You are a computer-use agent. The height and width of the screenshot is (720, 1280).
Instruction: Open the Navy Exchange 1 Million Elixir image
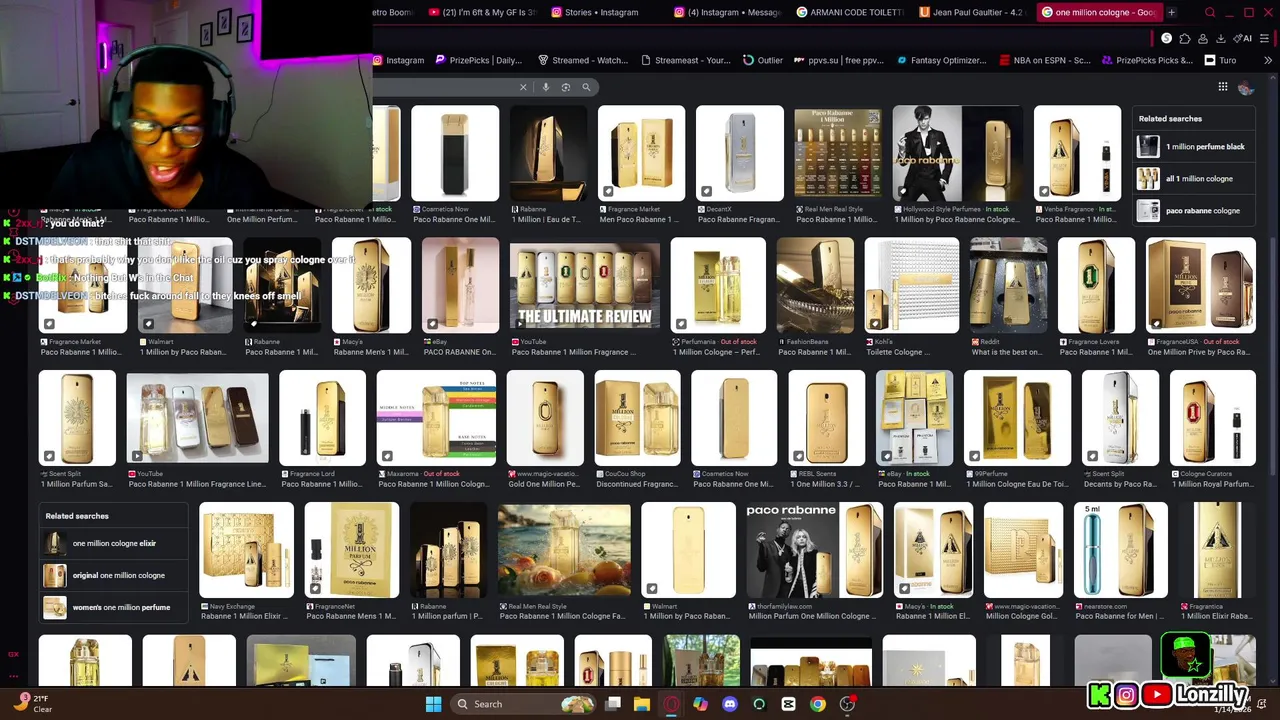pos(246,550)
